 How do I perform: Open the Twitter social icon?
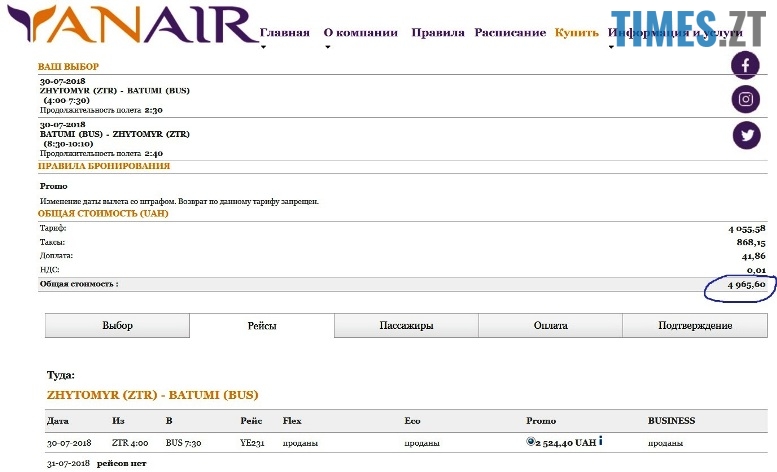coord(746,135)
